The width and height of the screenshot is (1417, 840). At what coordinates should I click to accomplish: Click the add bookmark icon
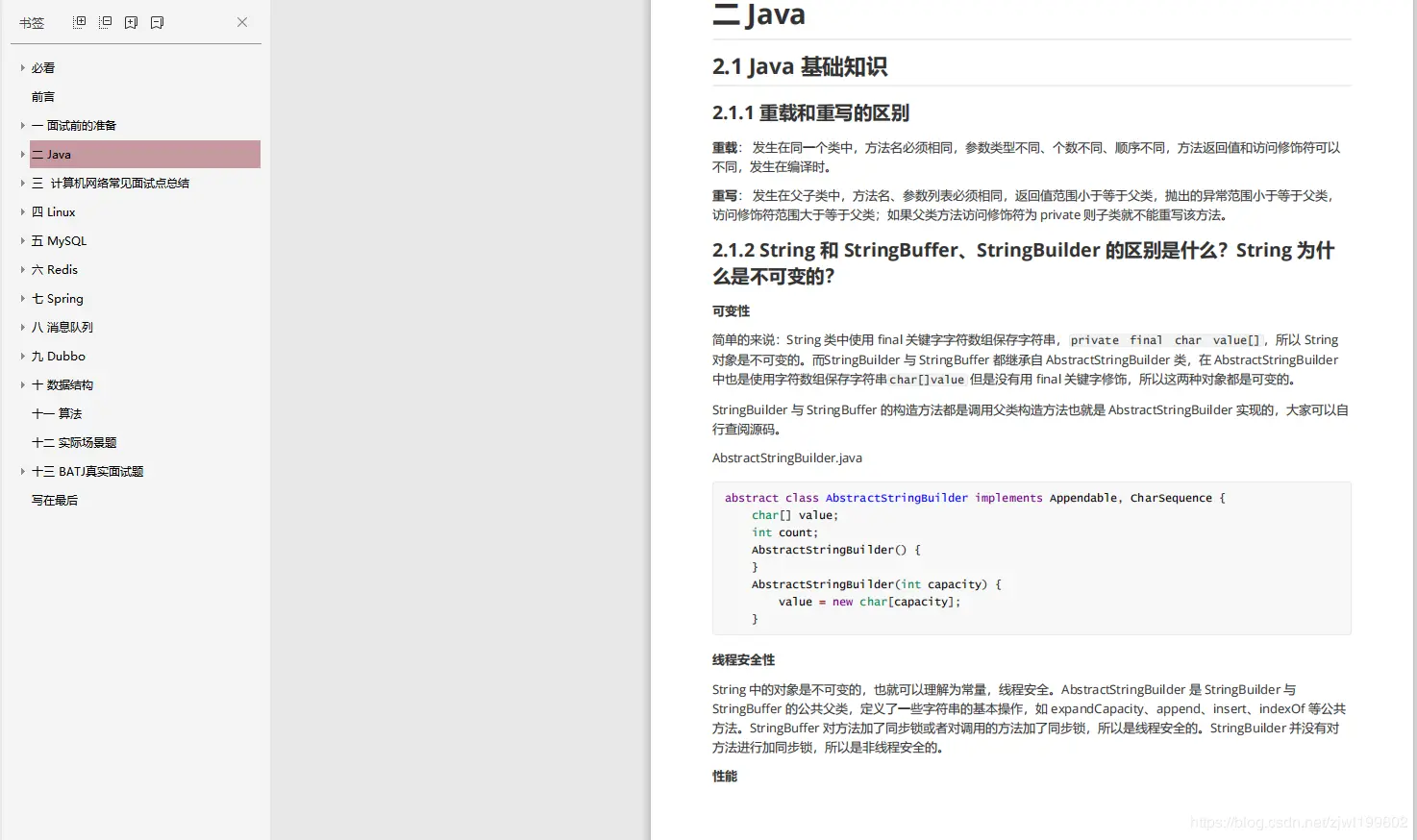coord(131,21)
